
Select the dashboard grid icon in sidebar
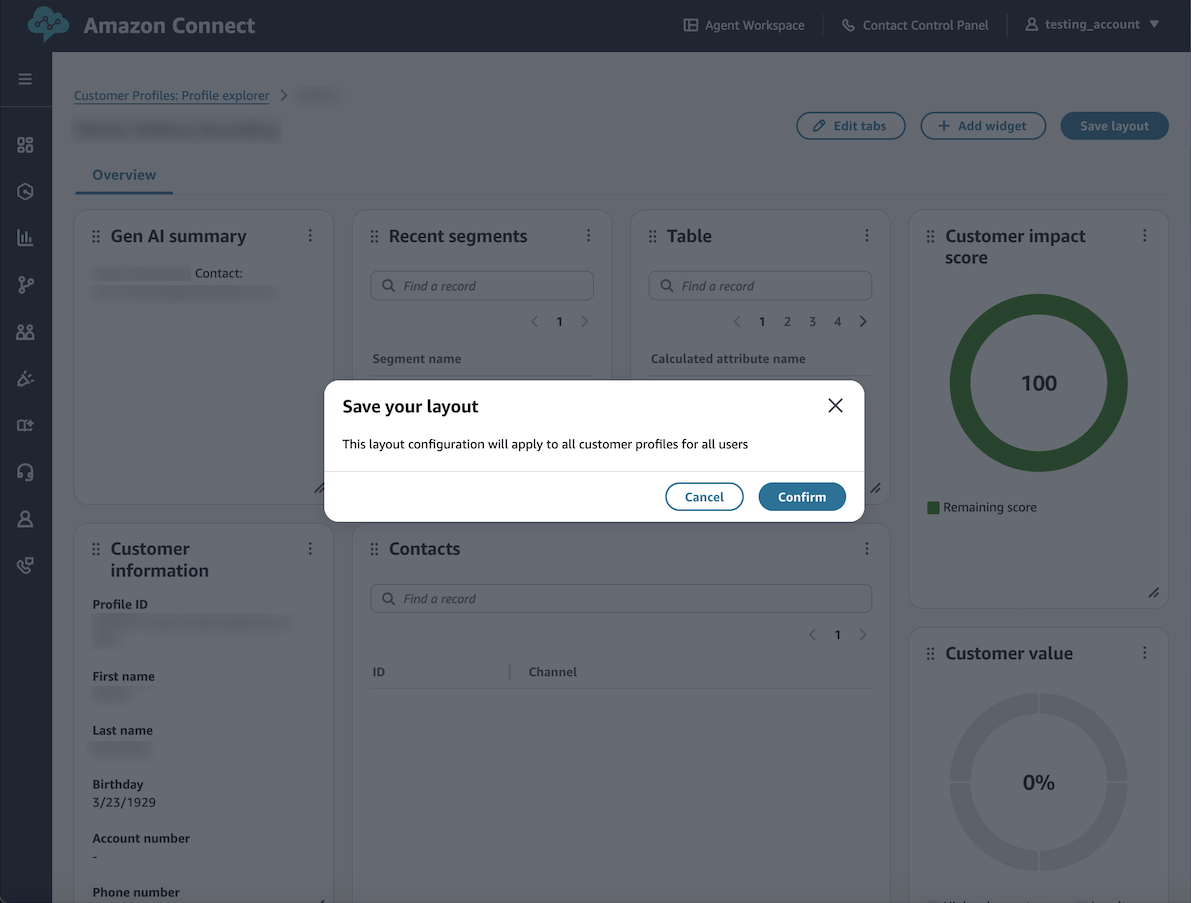(x=27, y=144)
